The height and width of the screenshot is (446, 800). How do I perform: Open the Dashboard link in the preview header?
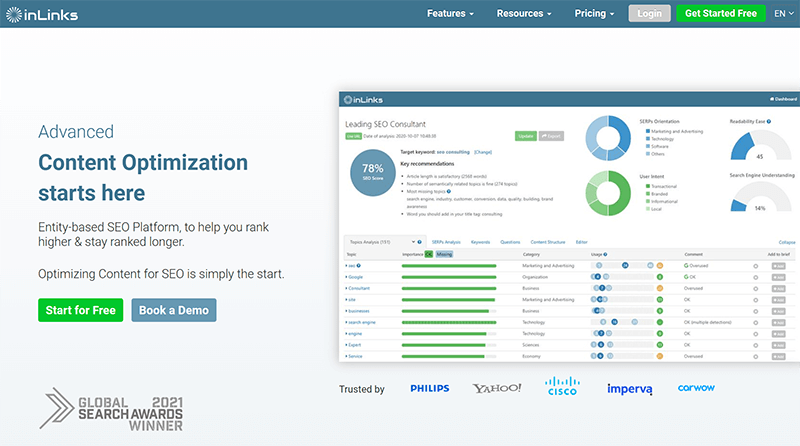coord(783,99)
